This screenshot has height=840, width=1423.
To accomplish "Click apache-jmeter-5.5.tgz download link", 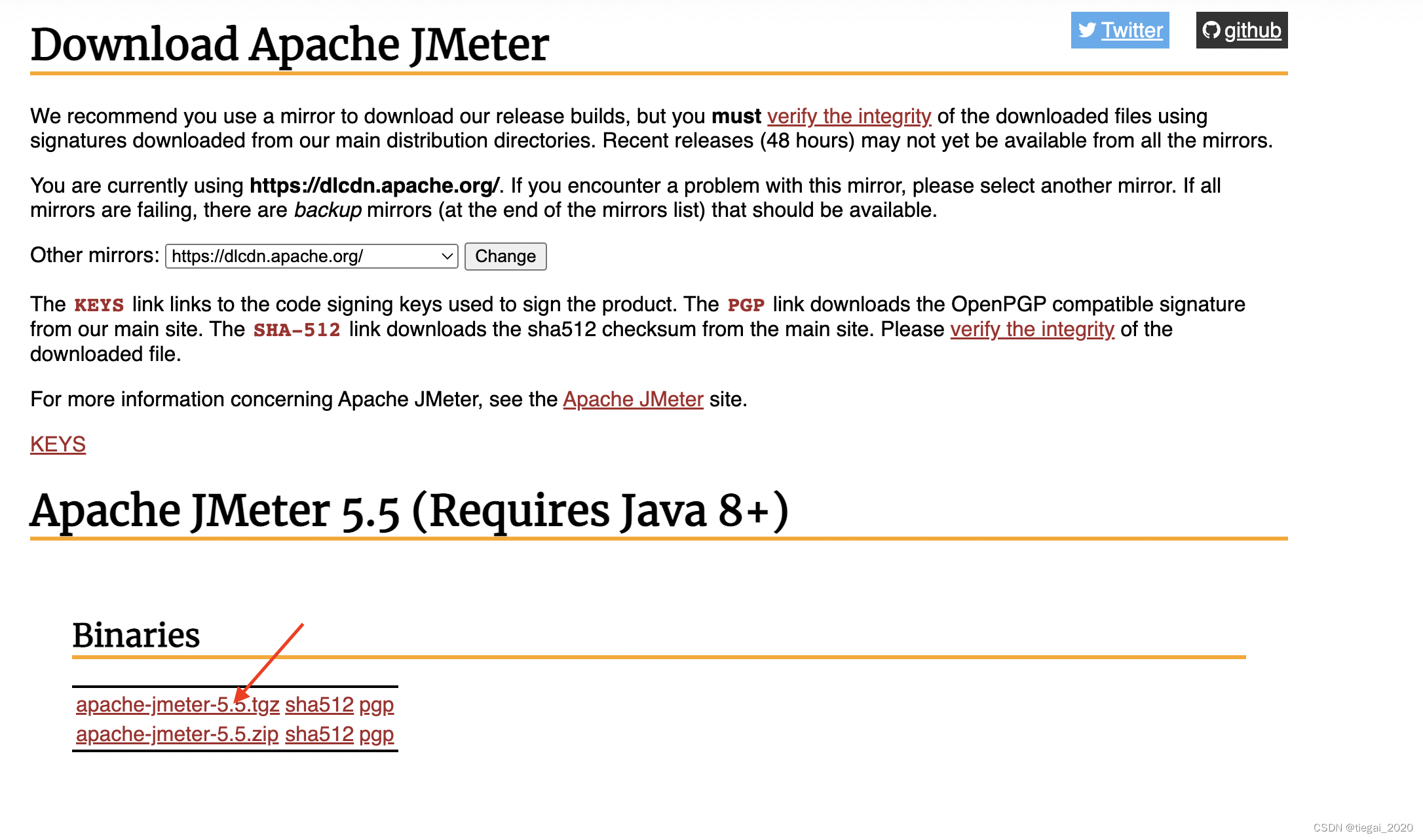I will click(177, 705).
